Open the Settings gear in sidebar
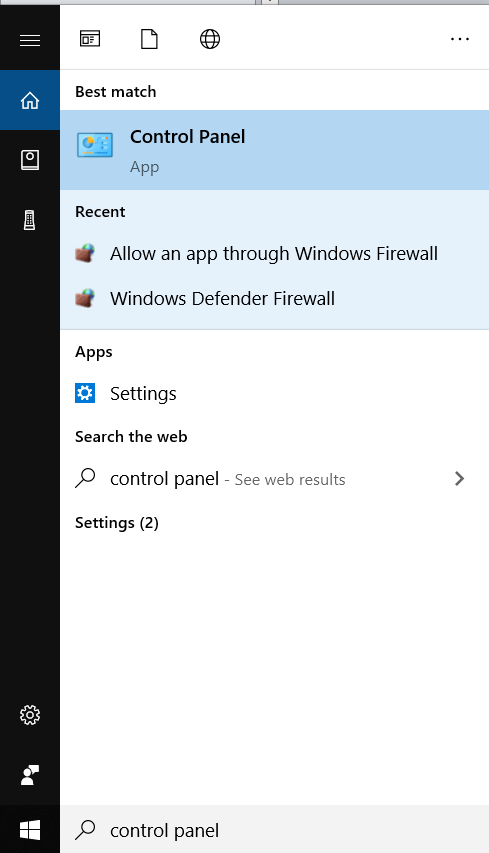 coord(30,715)
